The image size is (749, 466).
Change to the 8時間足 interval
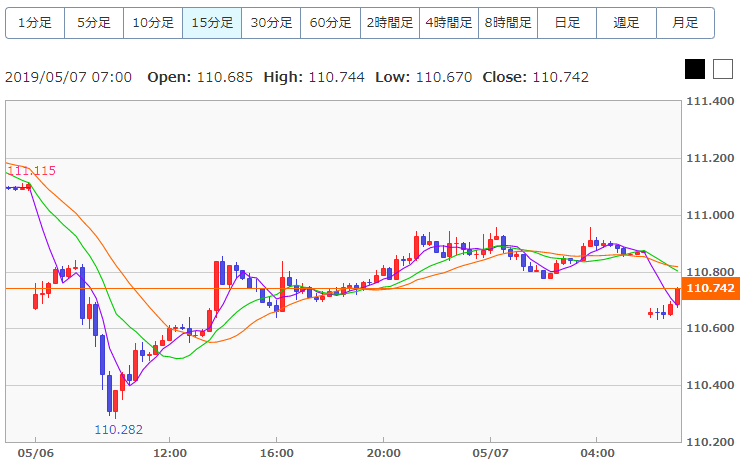[x=507, y=22]
